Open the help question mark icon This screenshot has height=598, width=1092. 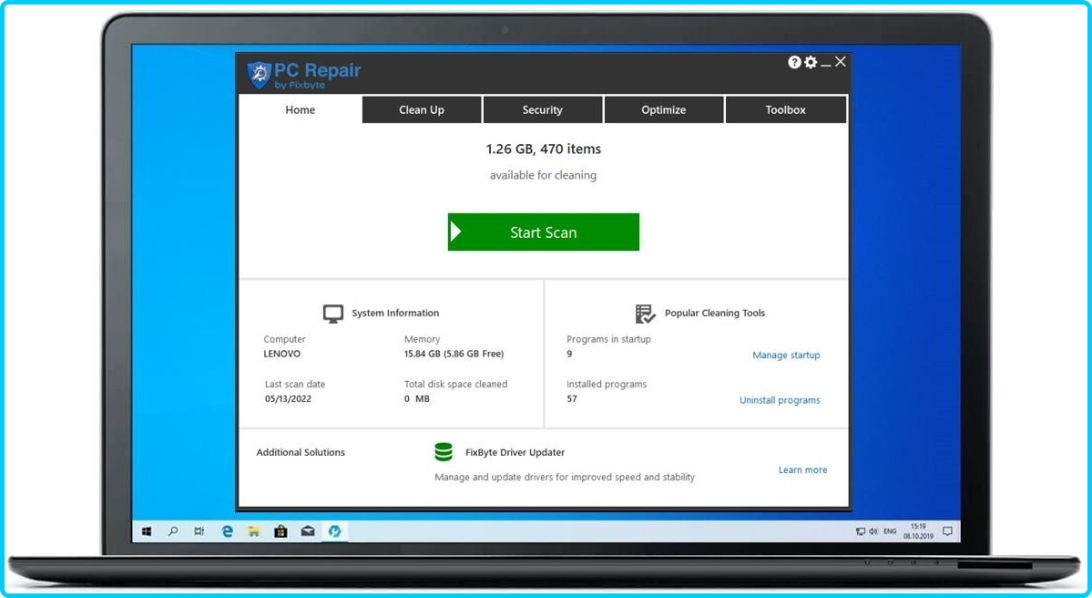pyautogui.click(x=794, y=62)
